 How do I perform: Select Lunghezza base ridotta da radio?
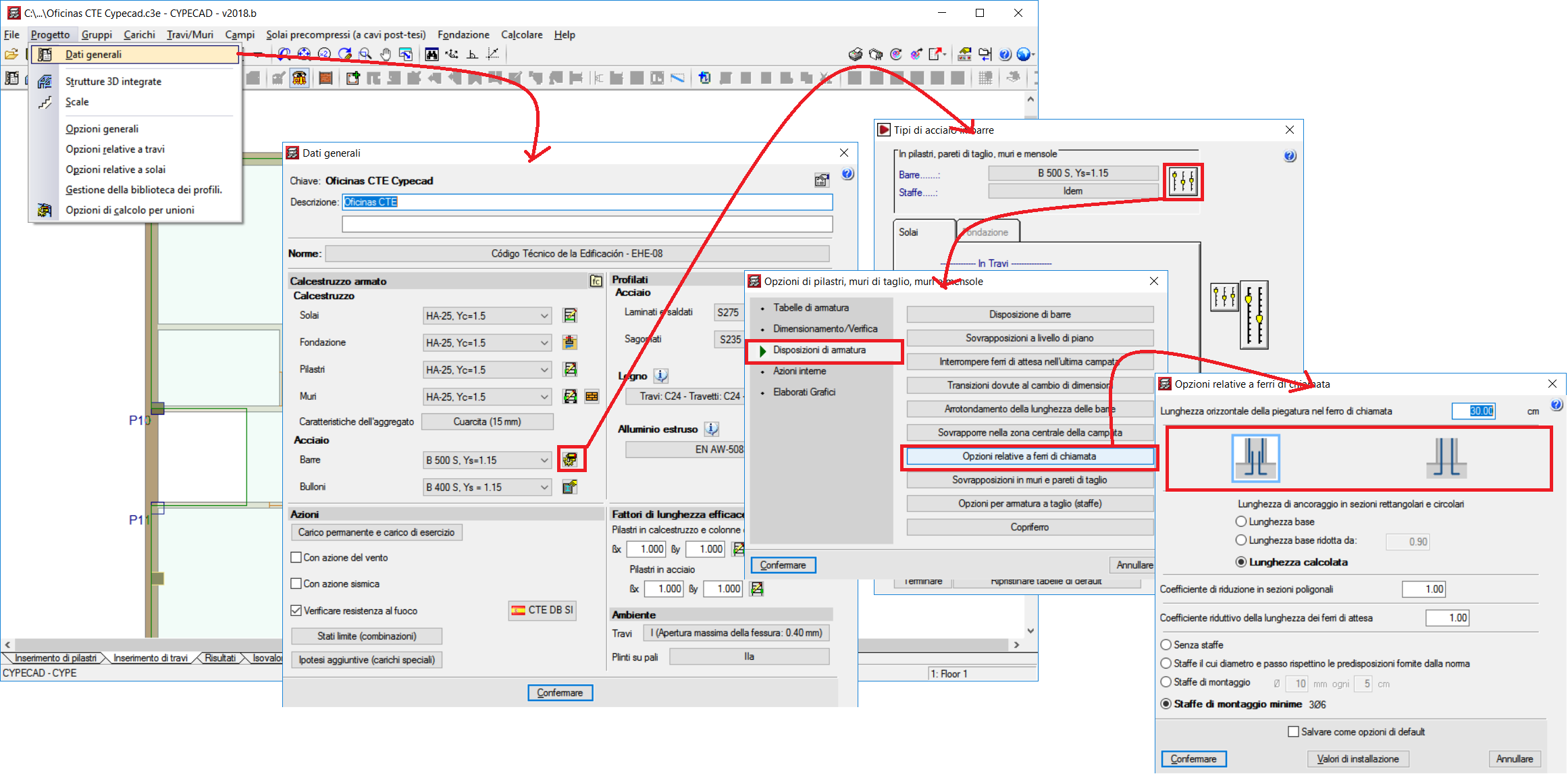click(x=1241, y=540)
